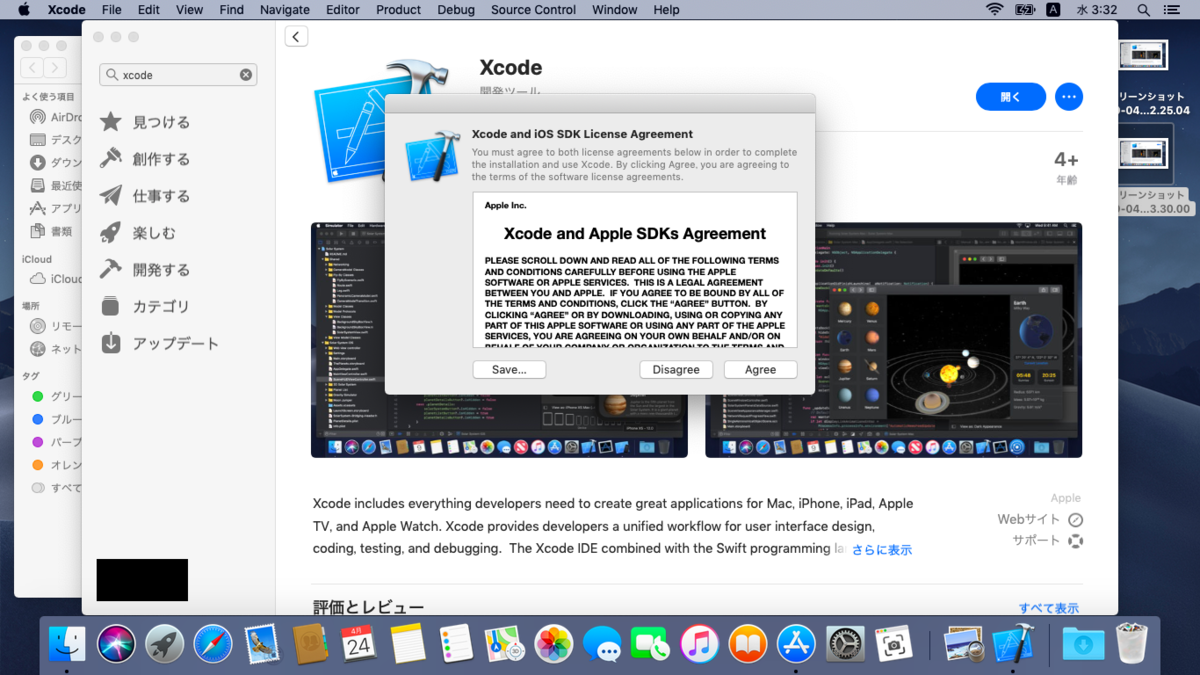
Task: Click the App Store search field containing xcode
Action: (178, 75)
